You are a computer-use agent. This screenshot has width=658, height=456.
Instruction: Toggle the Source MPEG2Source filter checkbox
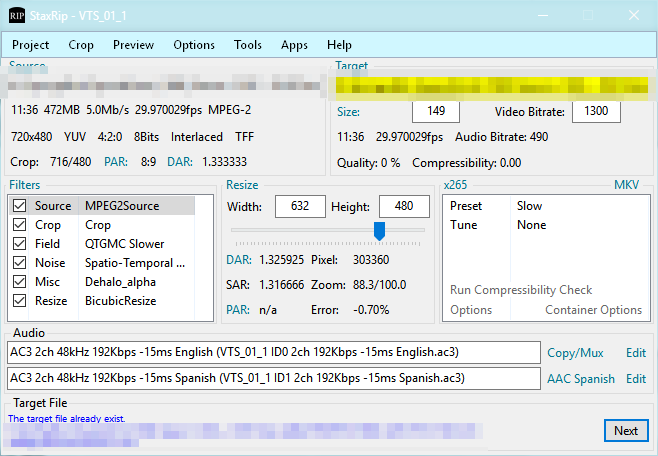click(x=20, y=206)
